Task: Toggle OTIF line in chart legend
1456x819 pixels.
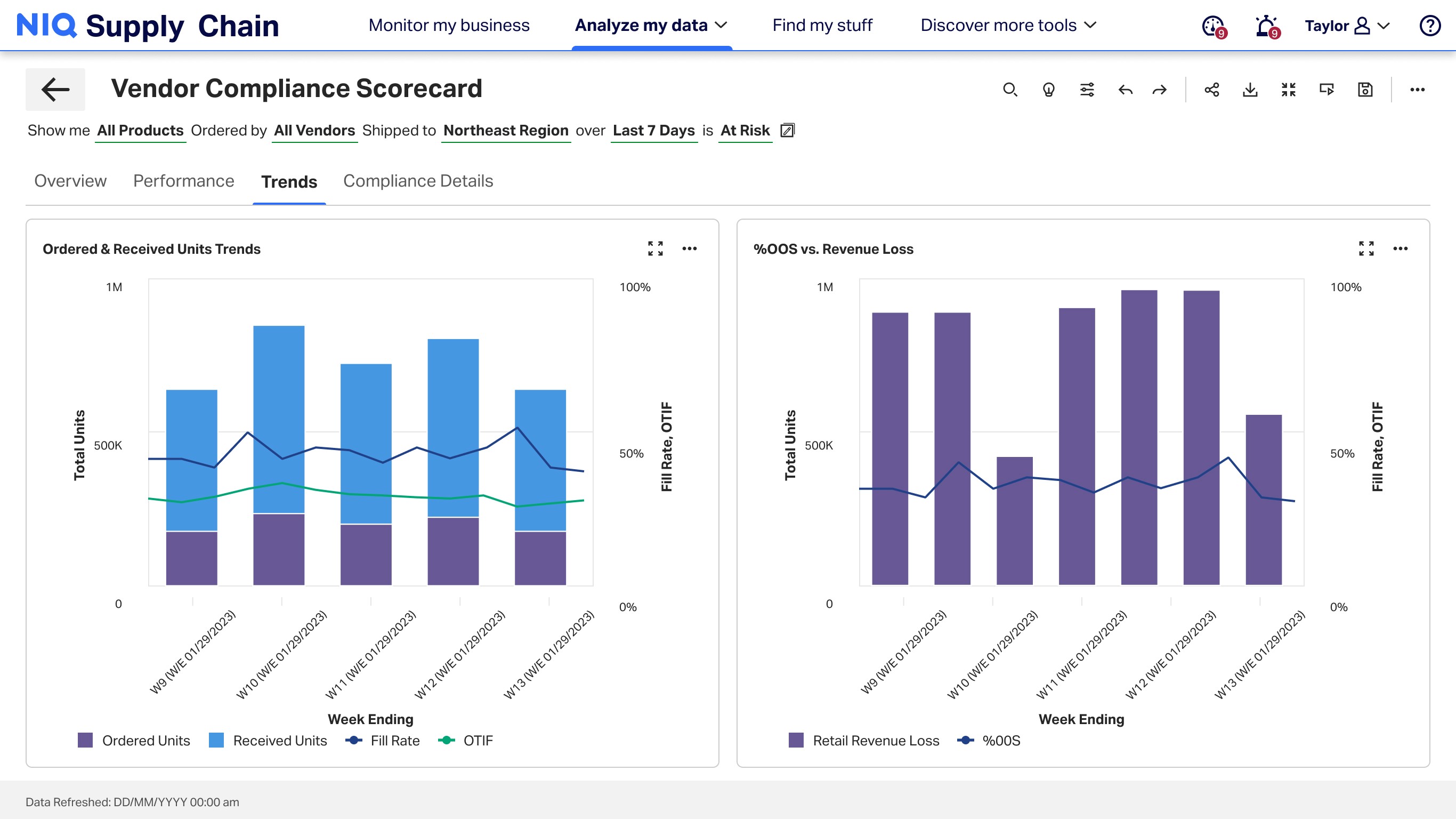Action: 466,741
